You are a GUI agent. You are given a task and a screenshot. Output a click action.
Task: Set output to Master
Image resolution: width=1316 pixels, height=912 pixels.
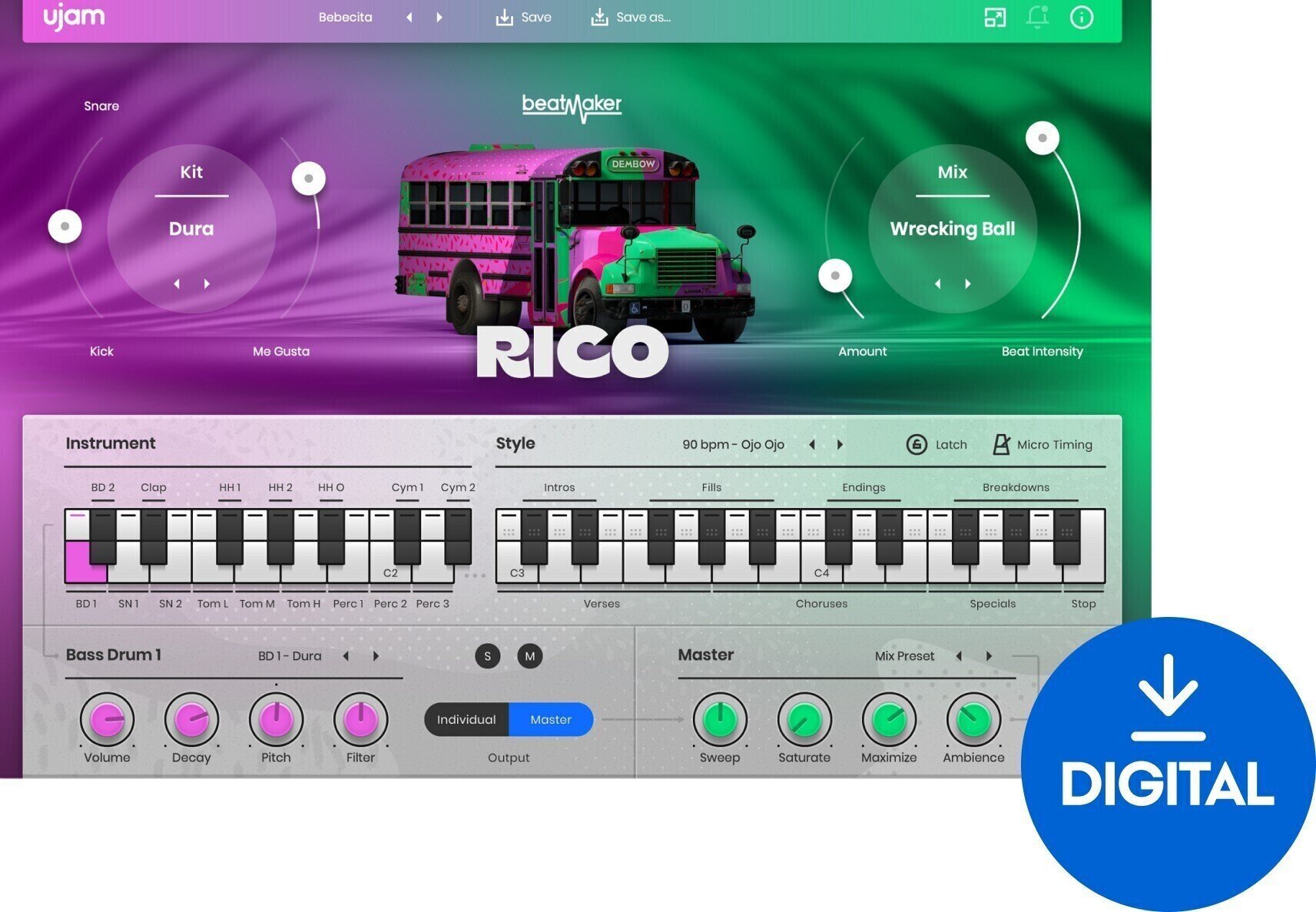coord(551,719)
